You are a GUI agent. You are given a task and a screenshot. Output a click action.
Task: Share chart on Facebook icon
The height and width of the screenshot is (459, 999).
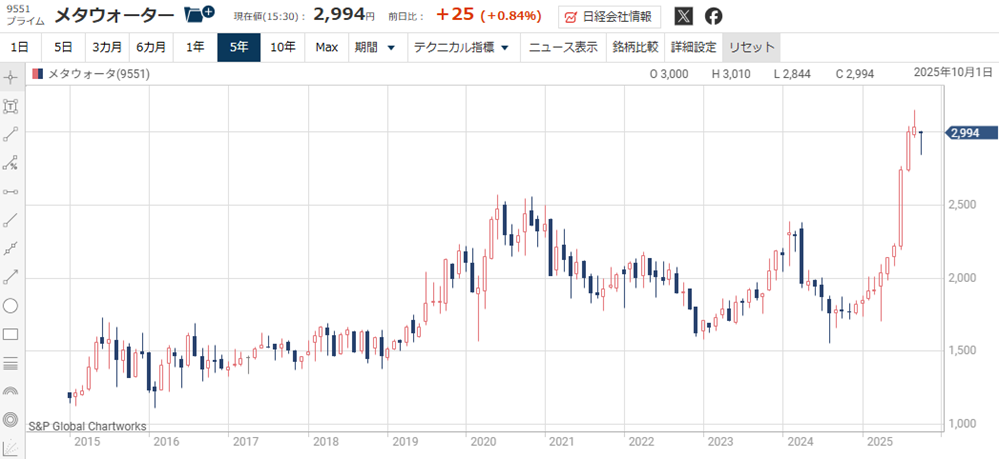point(713,16)
